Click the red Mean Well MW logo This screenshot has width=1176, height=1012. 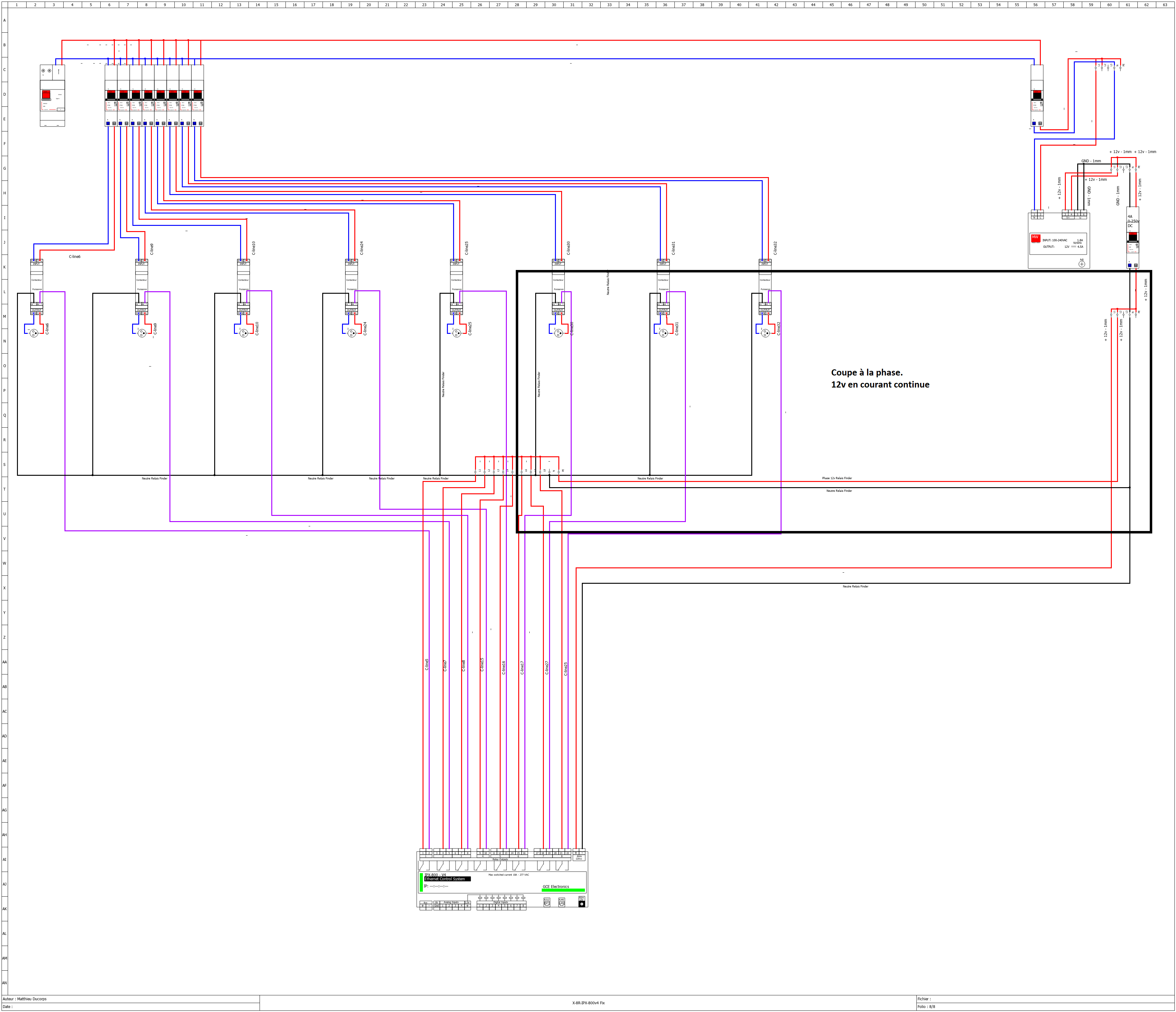tap(1035, 238)
